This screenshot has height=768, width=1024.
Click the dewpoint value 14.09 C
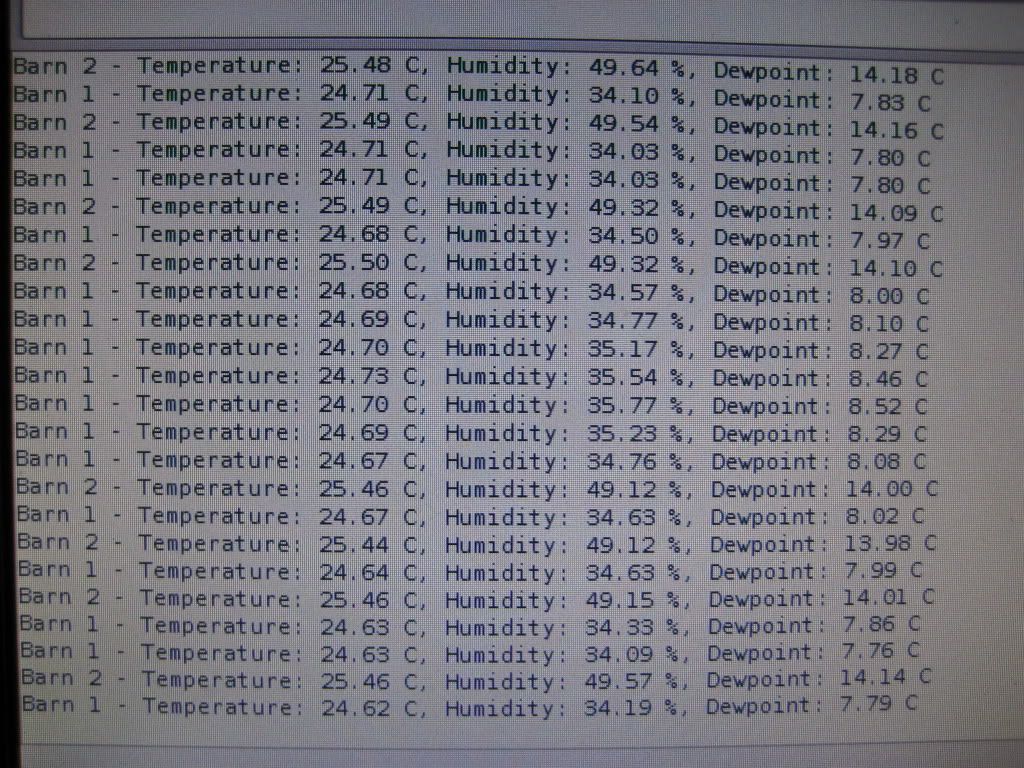click(x=896, y=213)
